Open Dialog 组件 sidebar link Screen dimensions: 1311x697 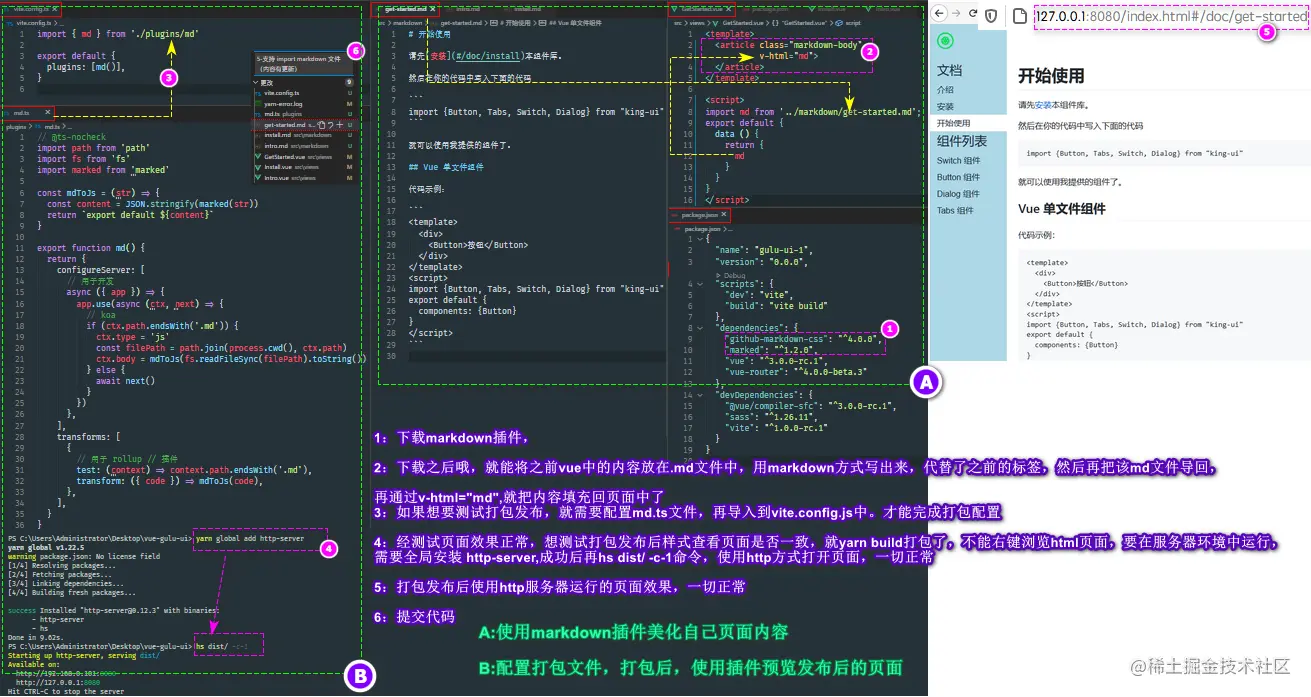958,194
